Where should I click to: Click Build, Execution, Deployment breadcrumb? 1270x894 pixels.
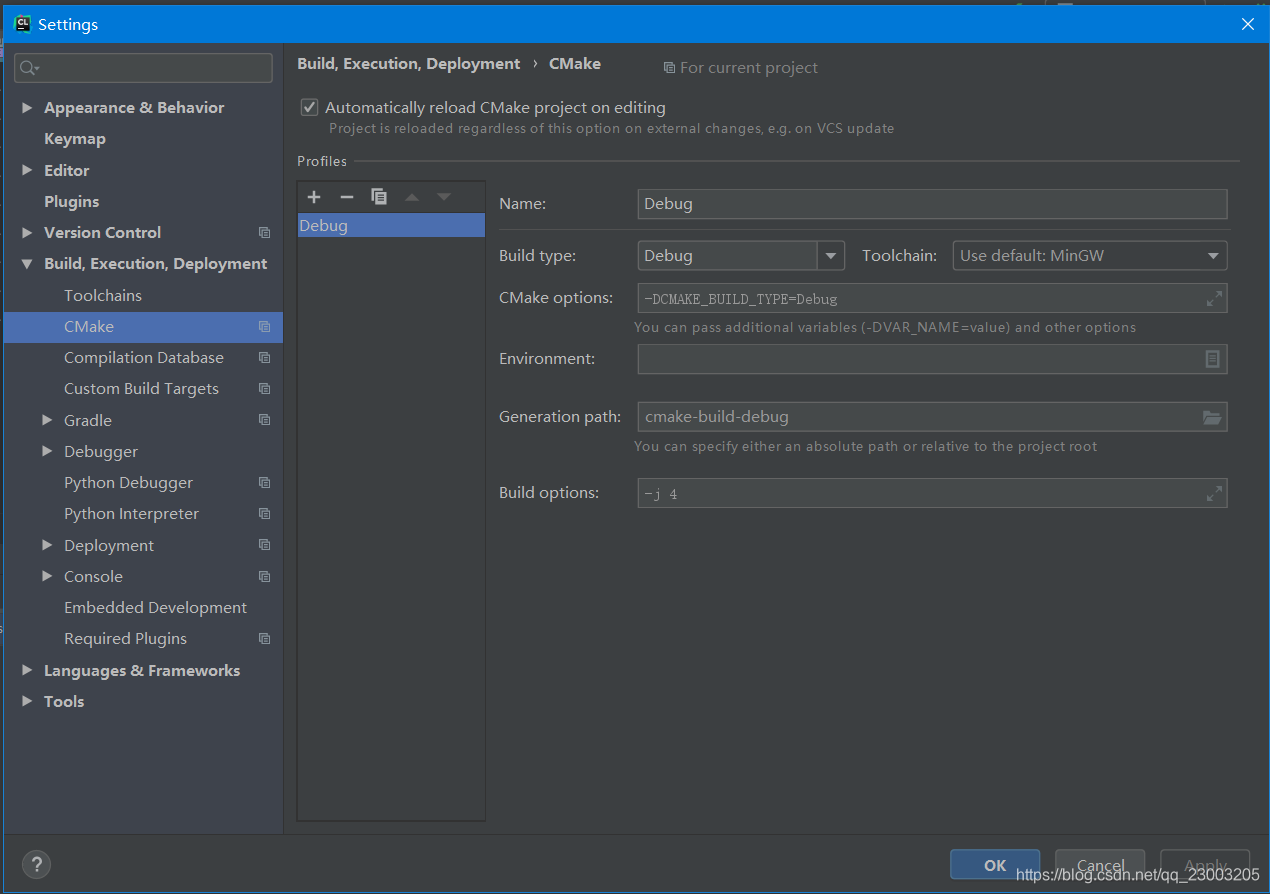[x=409, y=64]
